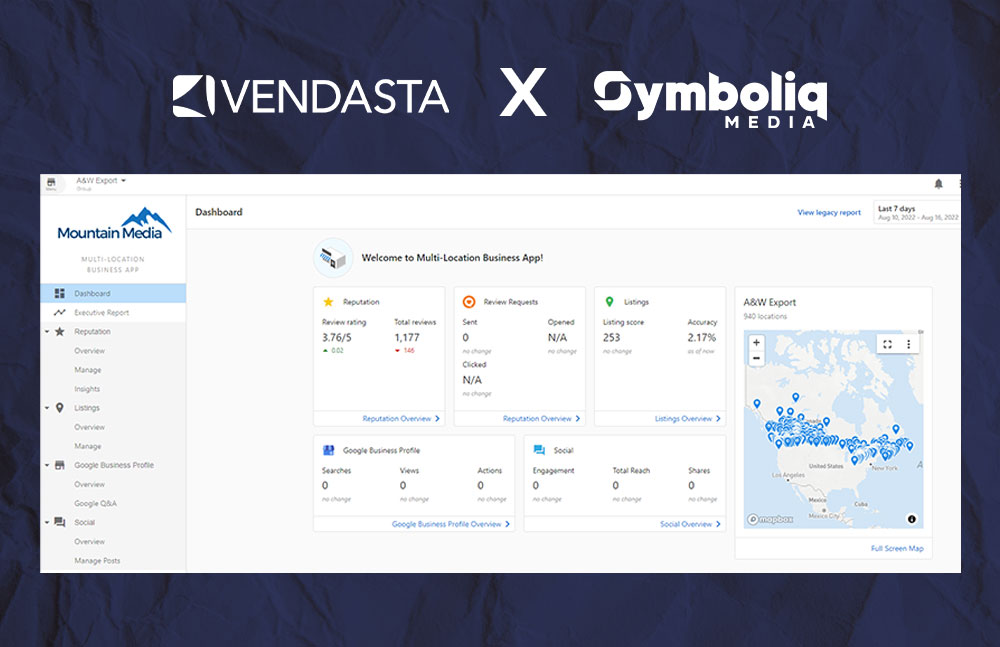Viewport: 1000px width, 647px height.
Task: Click the map info icon
Action: 911,519
